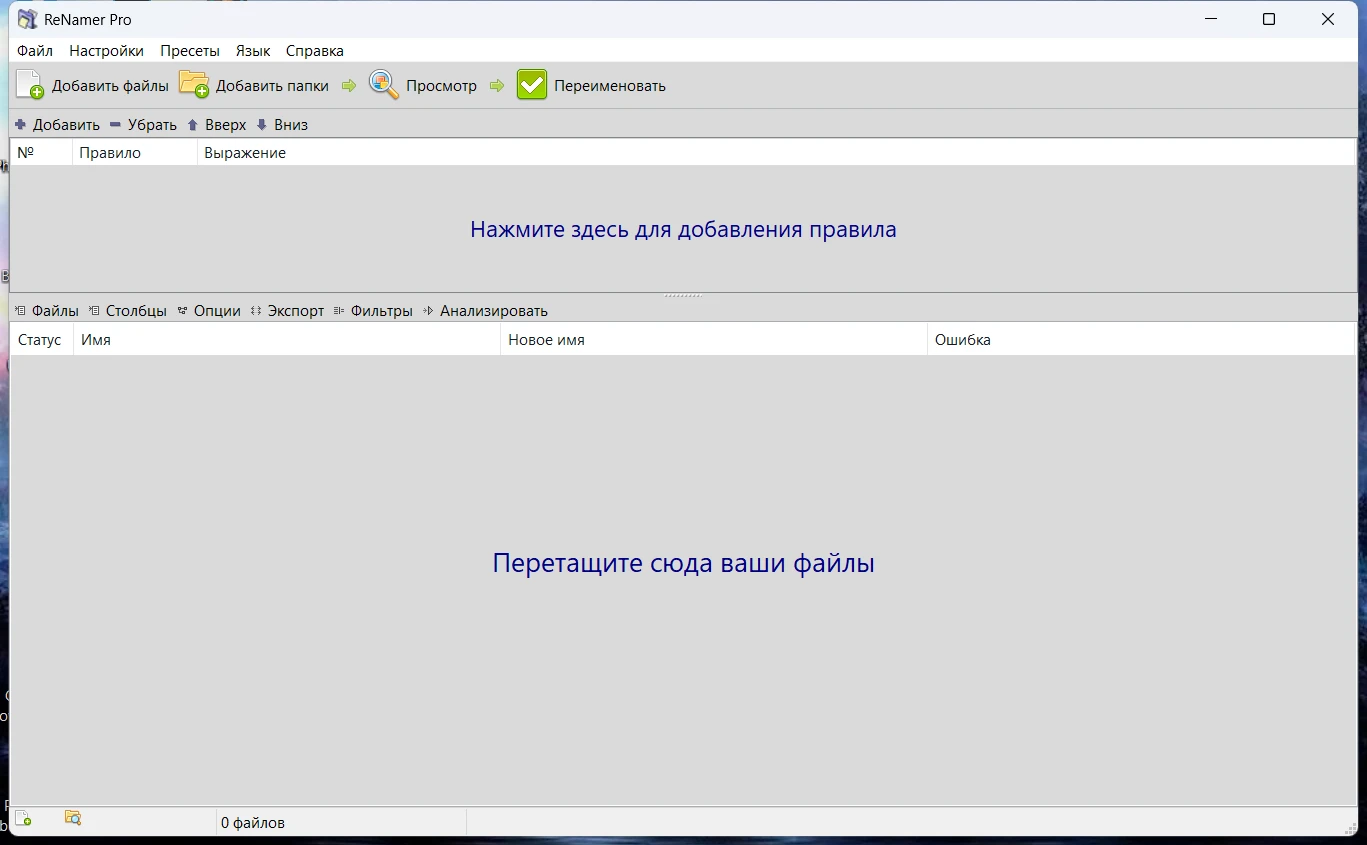Click the Add Files page icon
This screenshot has height=845, width=1367.
[30, 85]
